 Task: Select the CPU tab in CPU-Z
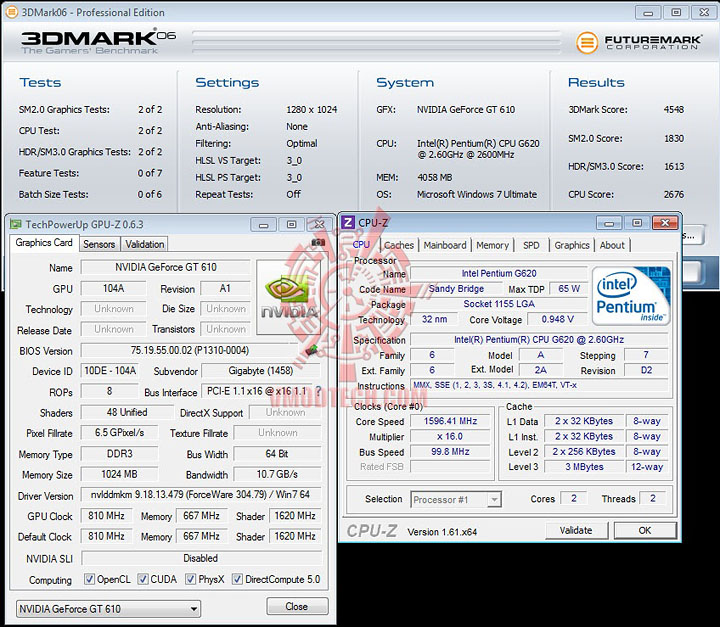[361, 245]
